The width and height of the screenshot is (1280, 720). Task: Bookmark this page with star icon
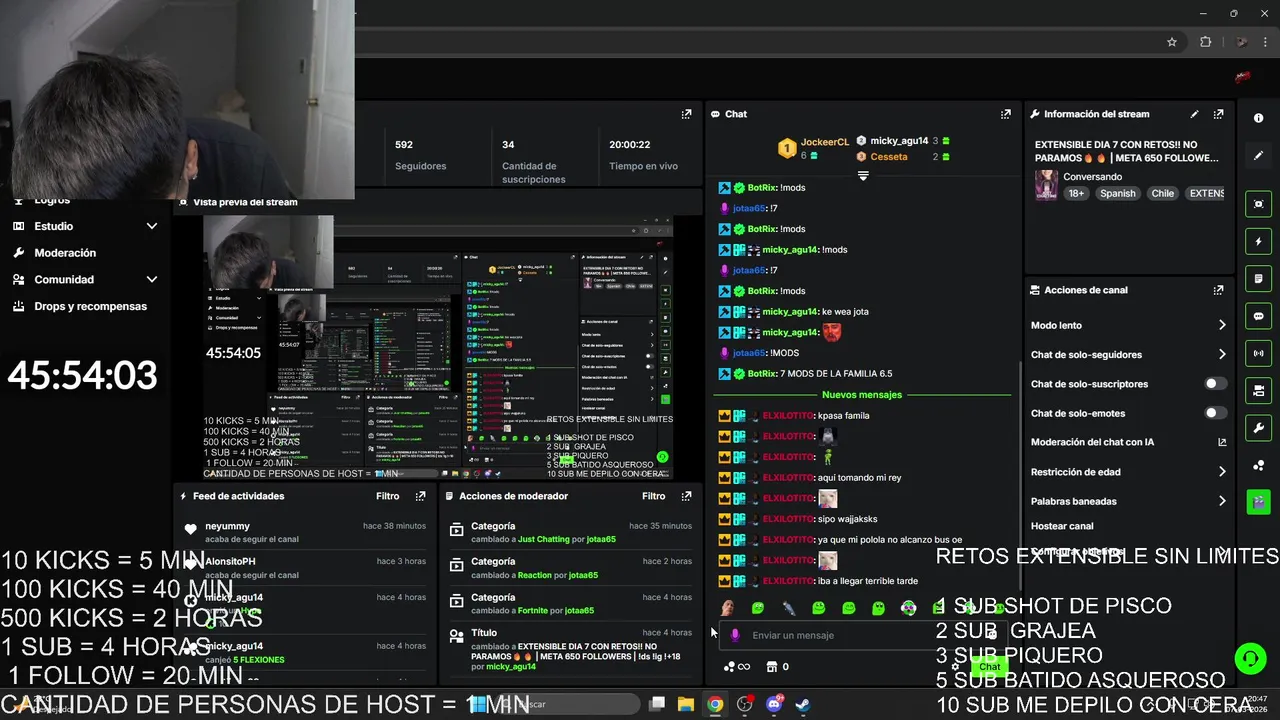click(x=1172, y=42)
